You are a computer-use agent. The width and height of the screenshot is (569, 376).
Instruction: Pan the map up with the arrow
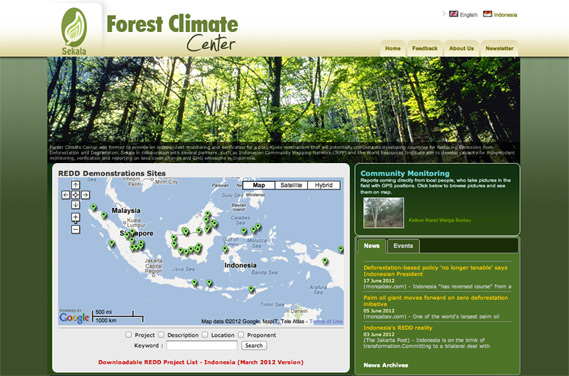[75, 185]
